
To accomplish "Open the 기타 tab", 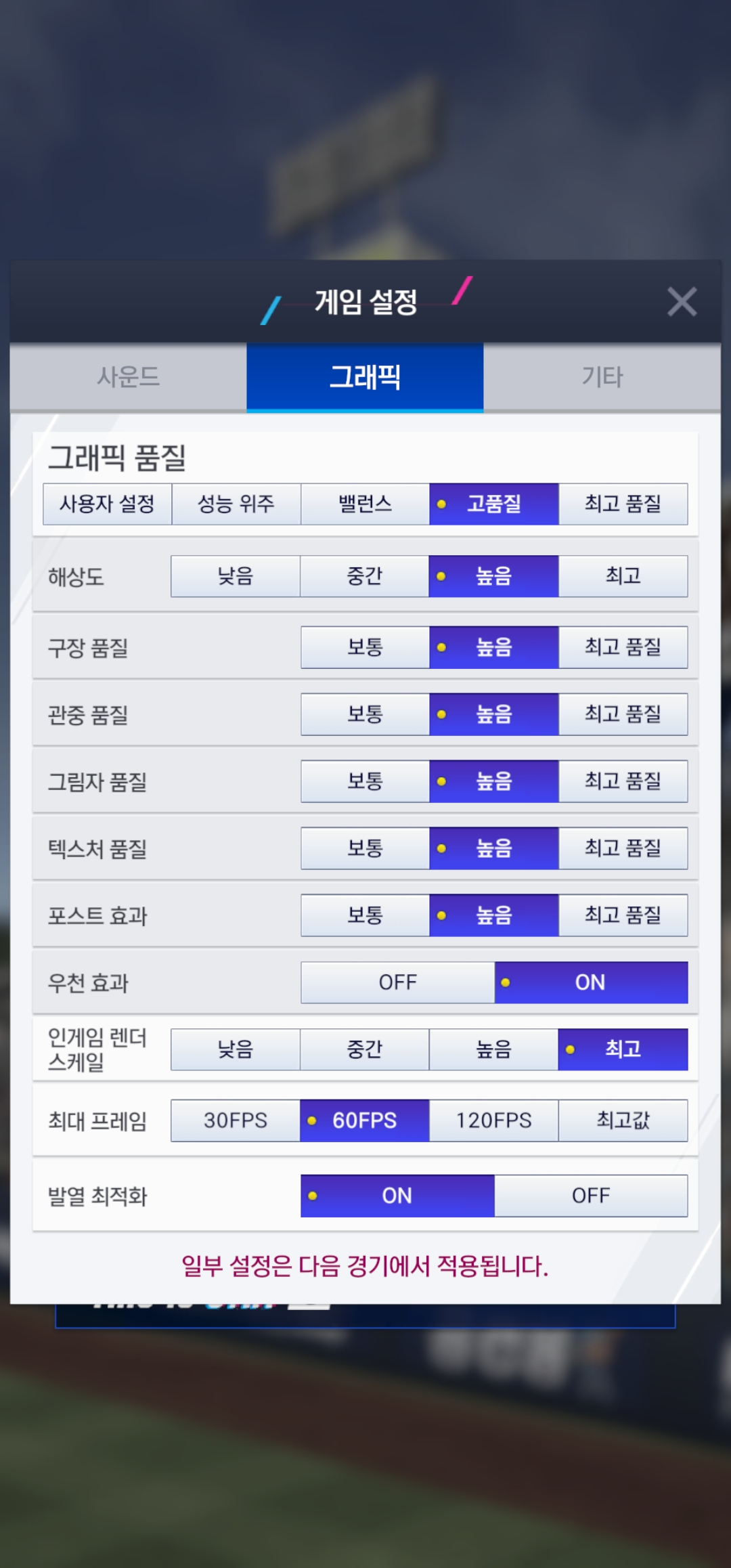I will point(602,377).
